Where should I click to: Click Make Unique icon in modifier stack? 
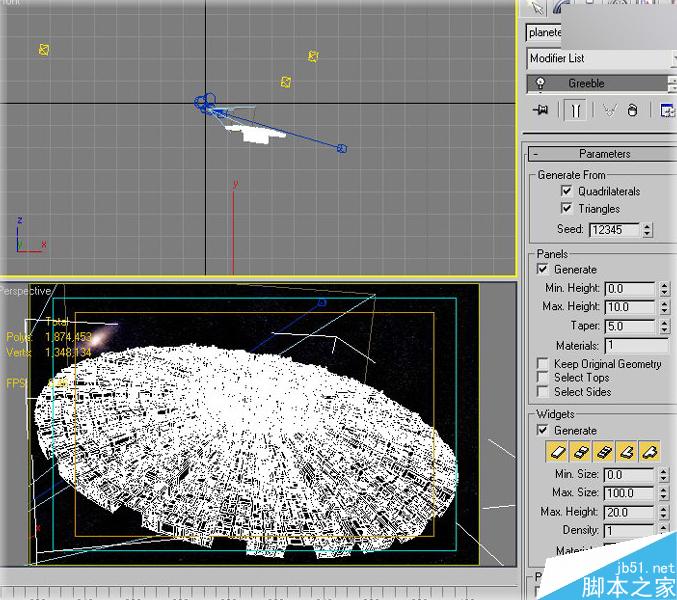pos(609,110)
